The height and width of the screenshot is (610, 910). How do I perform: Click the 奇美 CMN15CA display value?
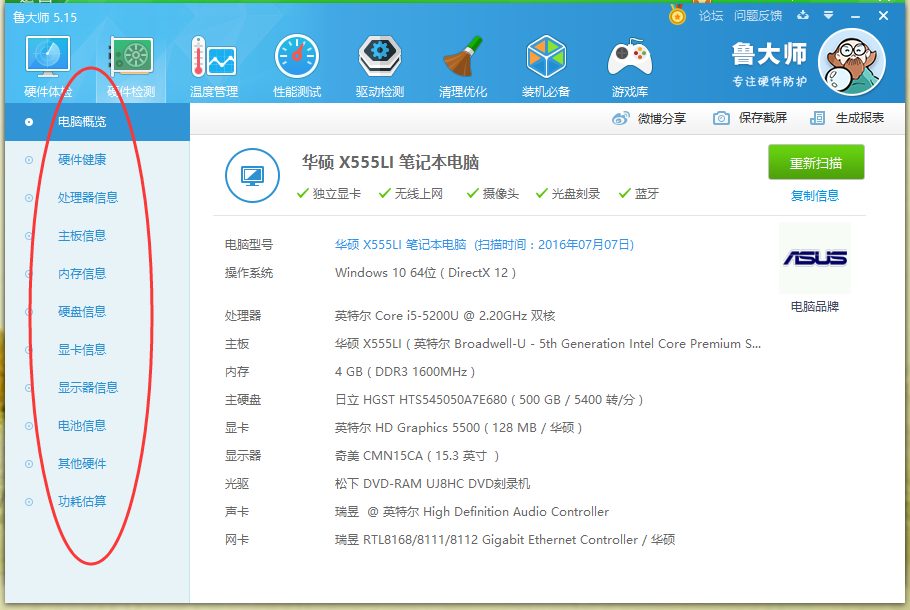417,456
